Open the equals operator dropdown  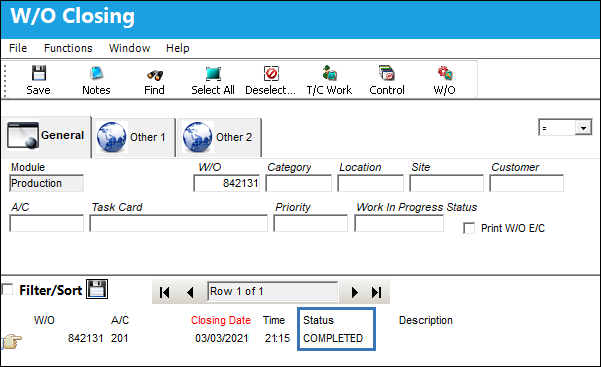pyautogui.click(x=583, y=128)
